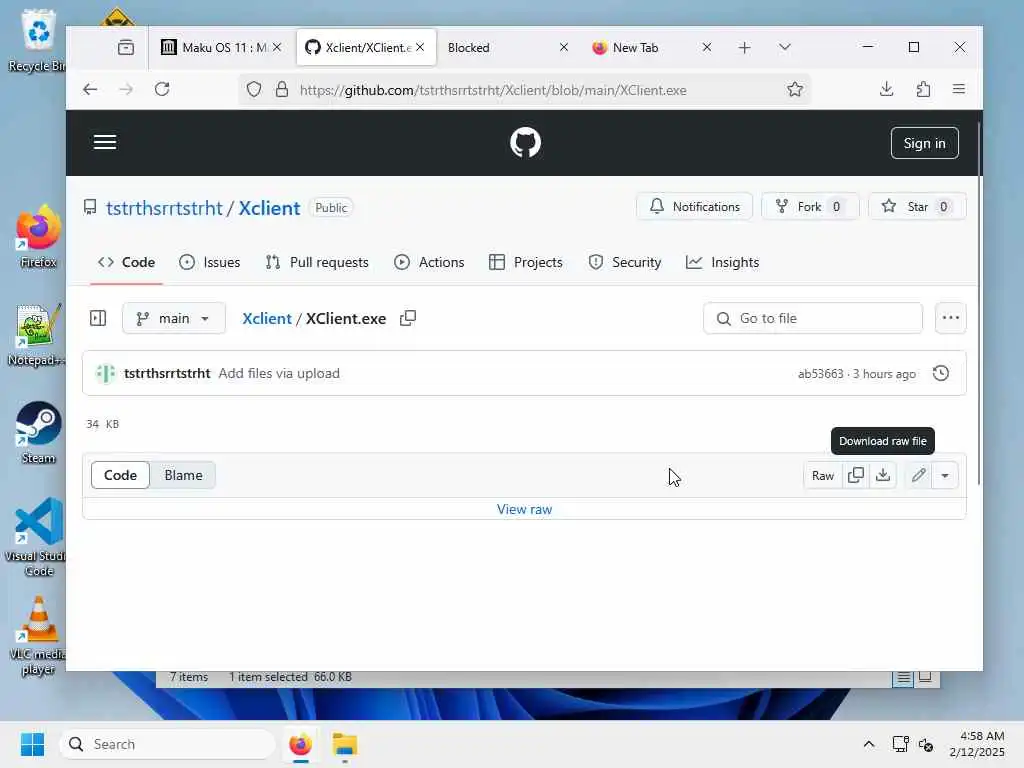Image resolution: width=1024 pixels, height=768 pixels.
Task: Show site security padlock info
Action: tap(281, 89)
